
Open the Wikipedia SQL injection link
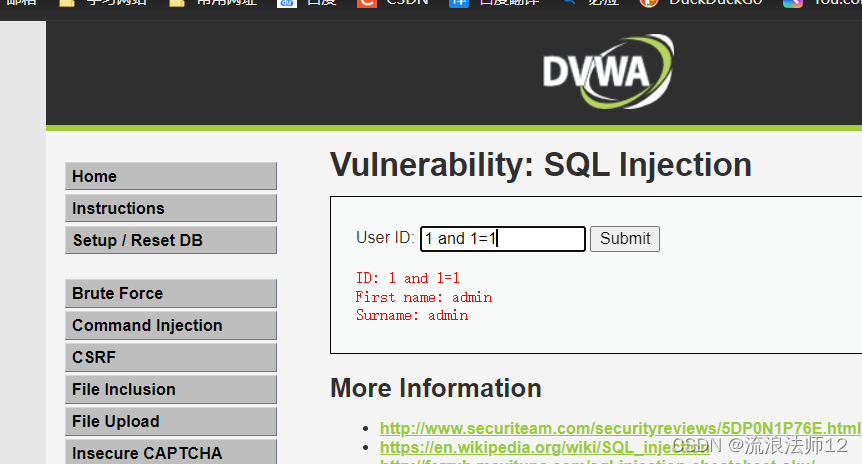[544, 448]
